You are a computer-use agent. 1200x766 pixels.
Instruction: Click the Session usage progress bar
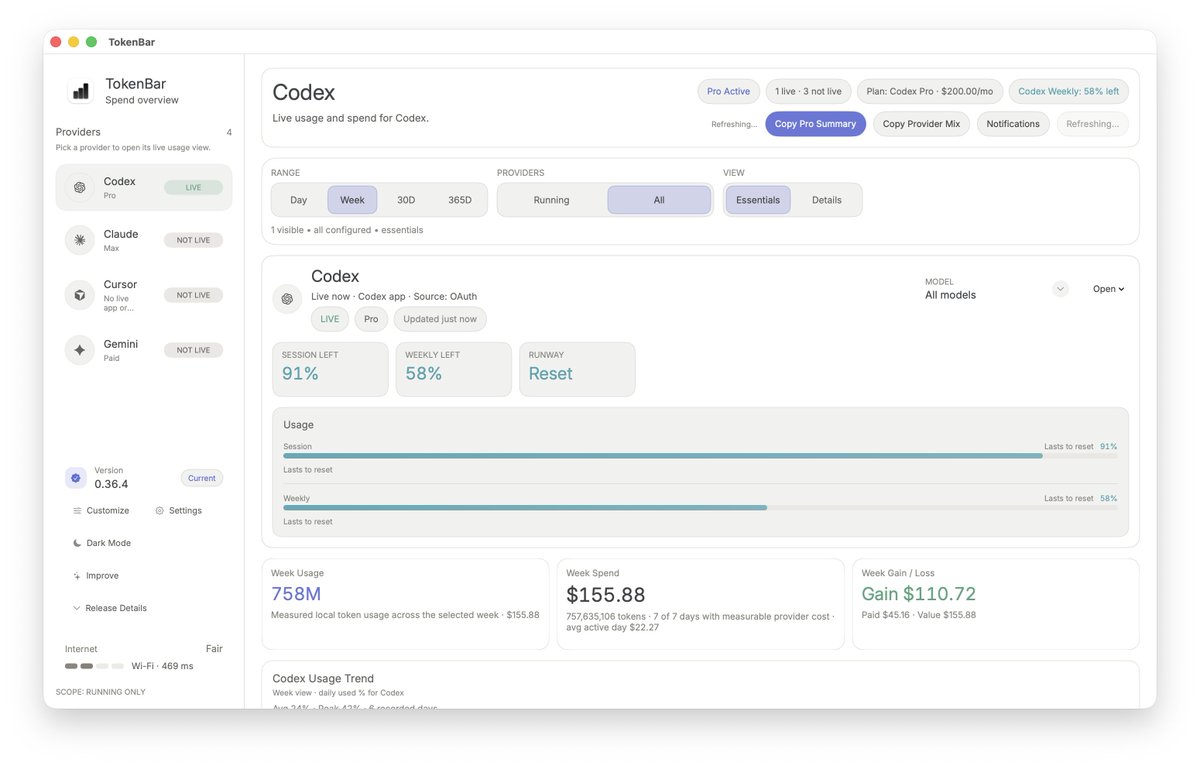pos(701,456)
